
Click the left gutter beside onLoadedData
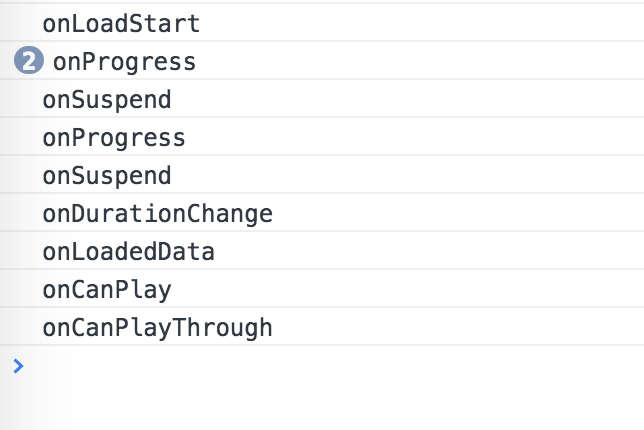click(x=21, y=252)
